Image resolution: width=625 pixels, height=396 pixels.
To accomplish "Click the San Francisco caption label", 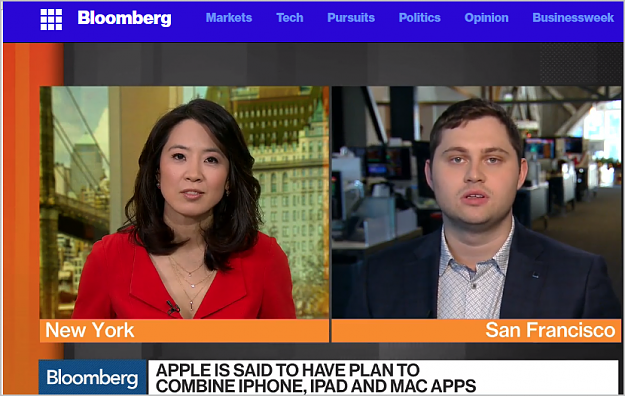I will [550, 330].
